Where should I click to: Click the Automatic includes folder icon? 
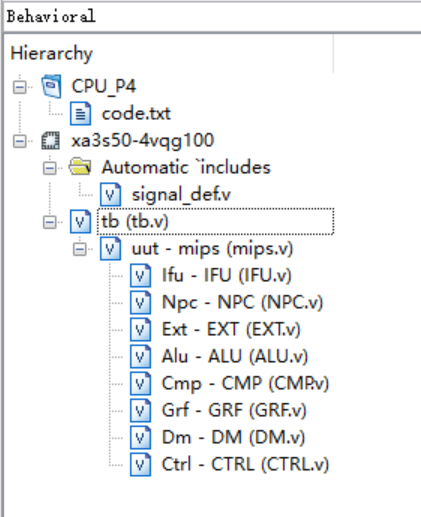tap(80, 166)
